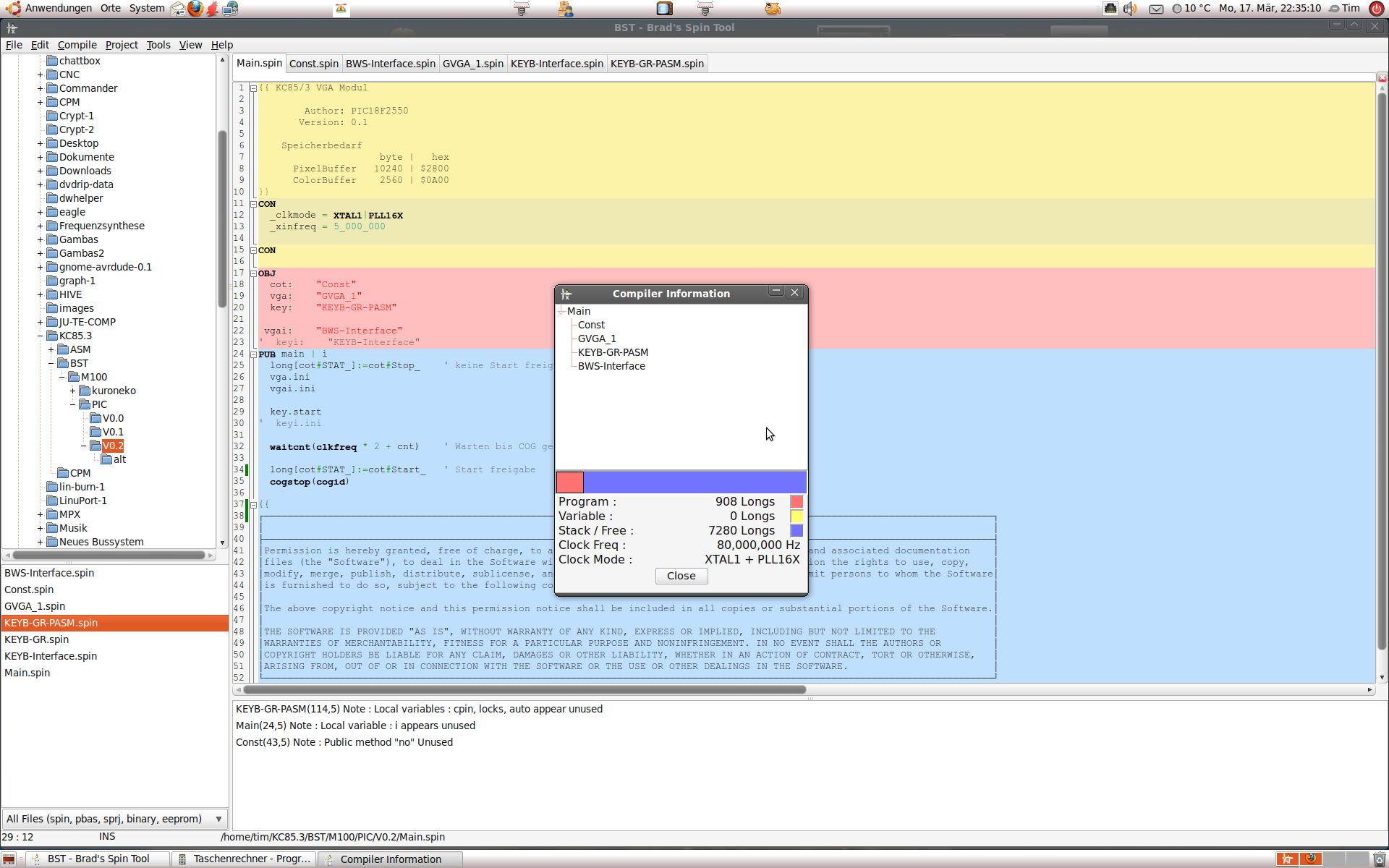The image size is (1389, 868).
Task: Click the red power button icon
Action: tap(1376, 9)
